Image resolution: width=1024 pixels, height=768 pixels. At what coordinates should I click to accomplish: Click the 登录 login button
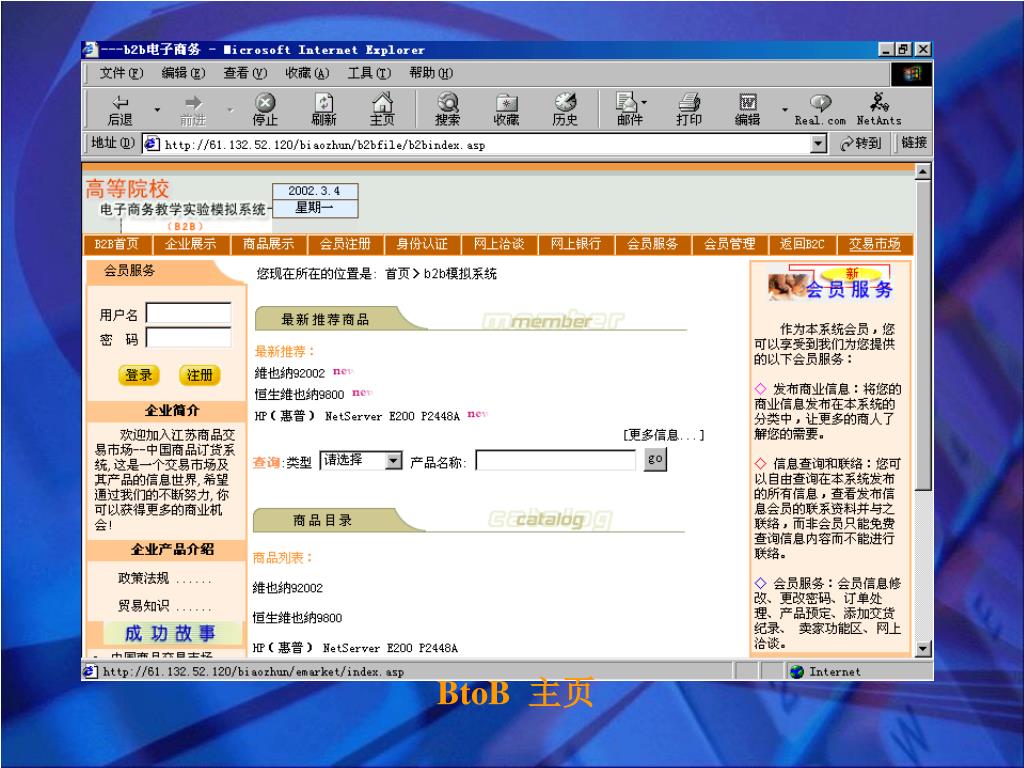point(138,375)
